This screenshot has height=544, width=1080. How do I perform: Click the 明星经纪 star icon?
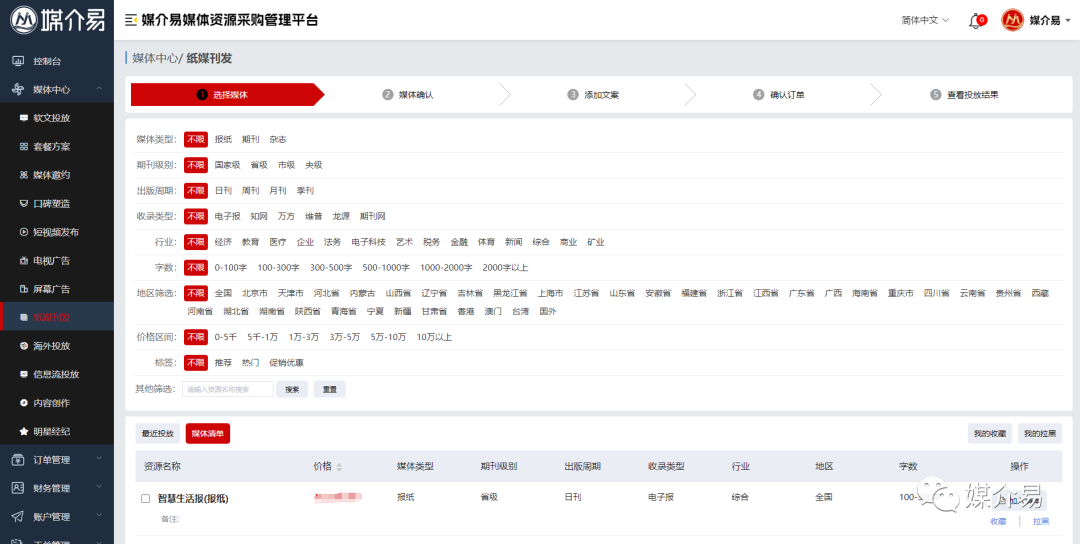pos(24,431)
